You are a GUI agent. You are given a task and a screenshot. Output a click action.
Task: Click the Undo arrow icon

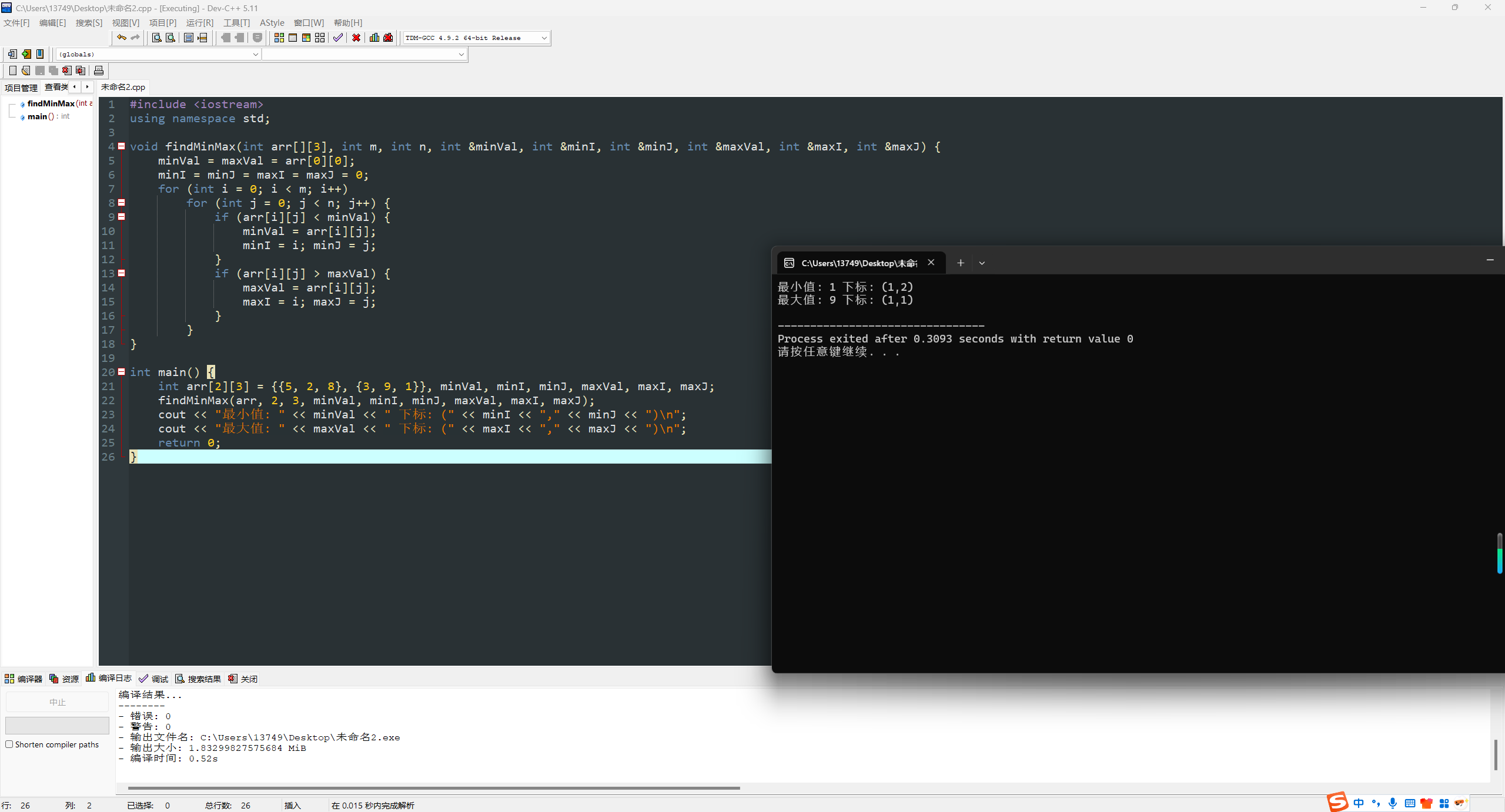(121, 38)
